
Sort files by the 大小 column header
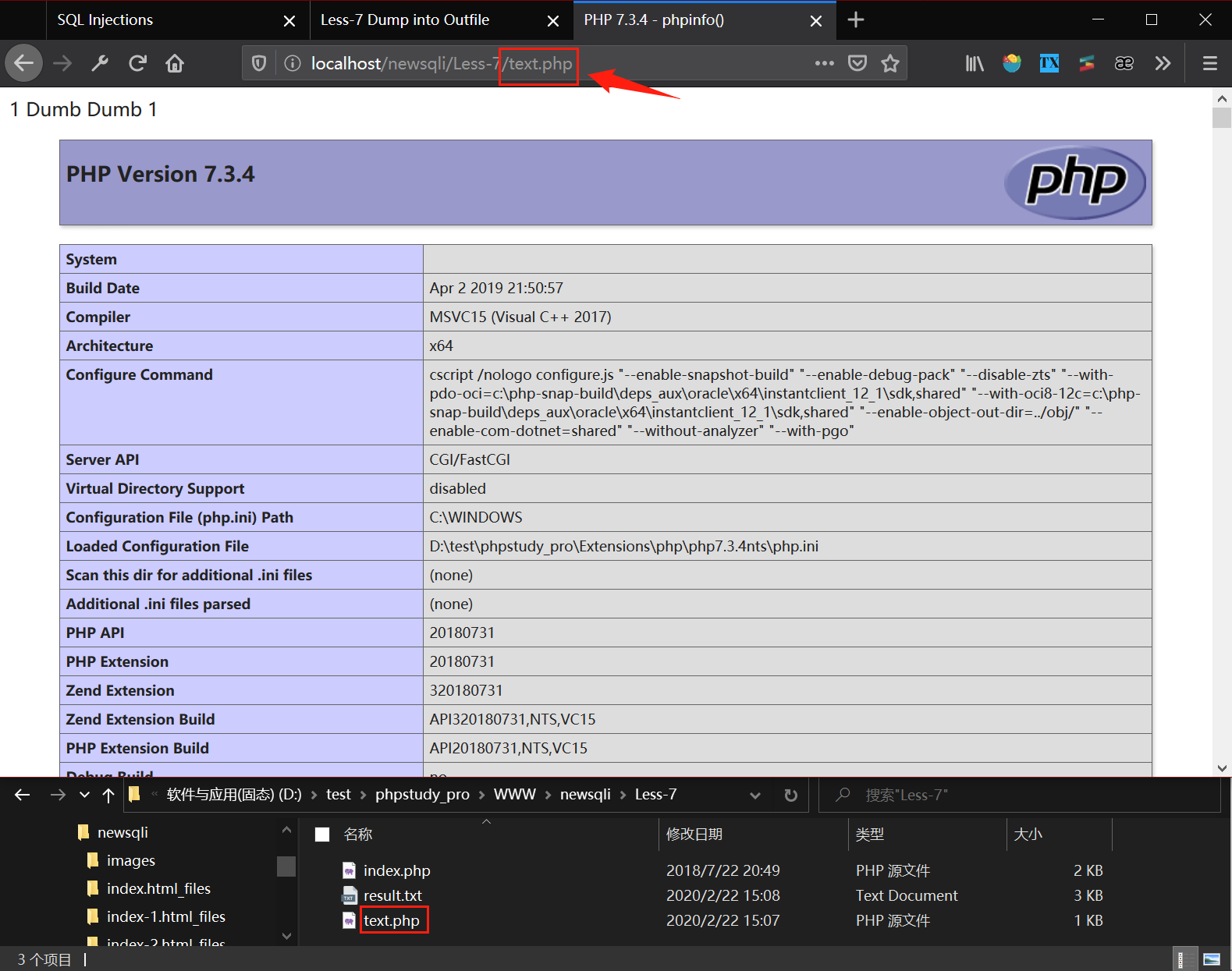coord(1028,835)
